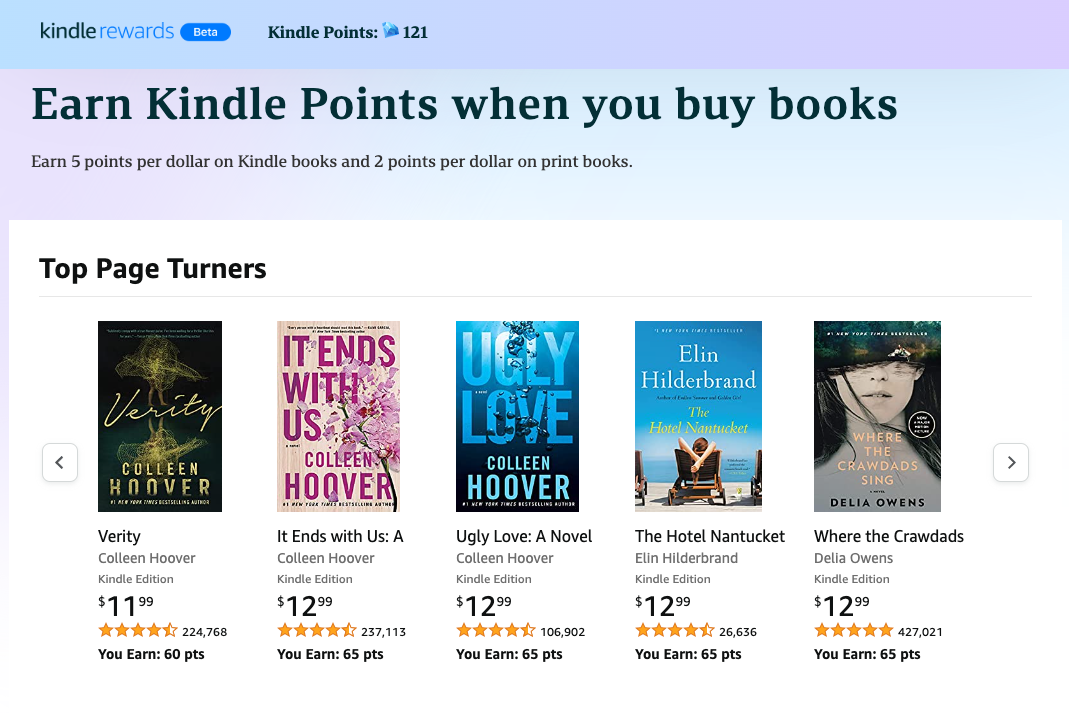Open the Hotel Nantucket cover thumbnail
This screenshot has height=713, width=1069.
point(698,416)
